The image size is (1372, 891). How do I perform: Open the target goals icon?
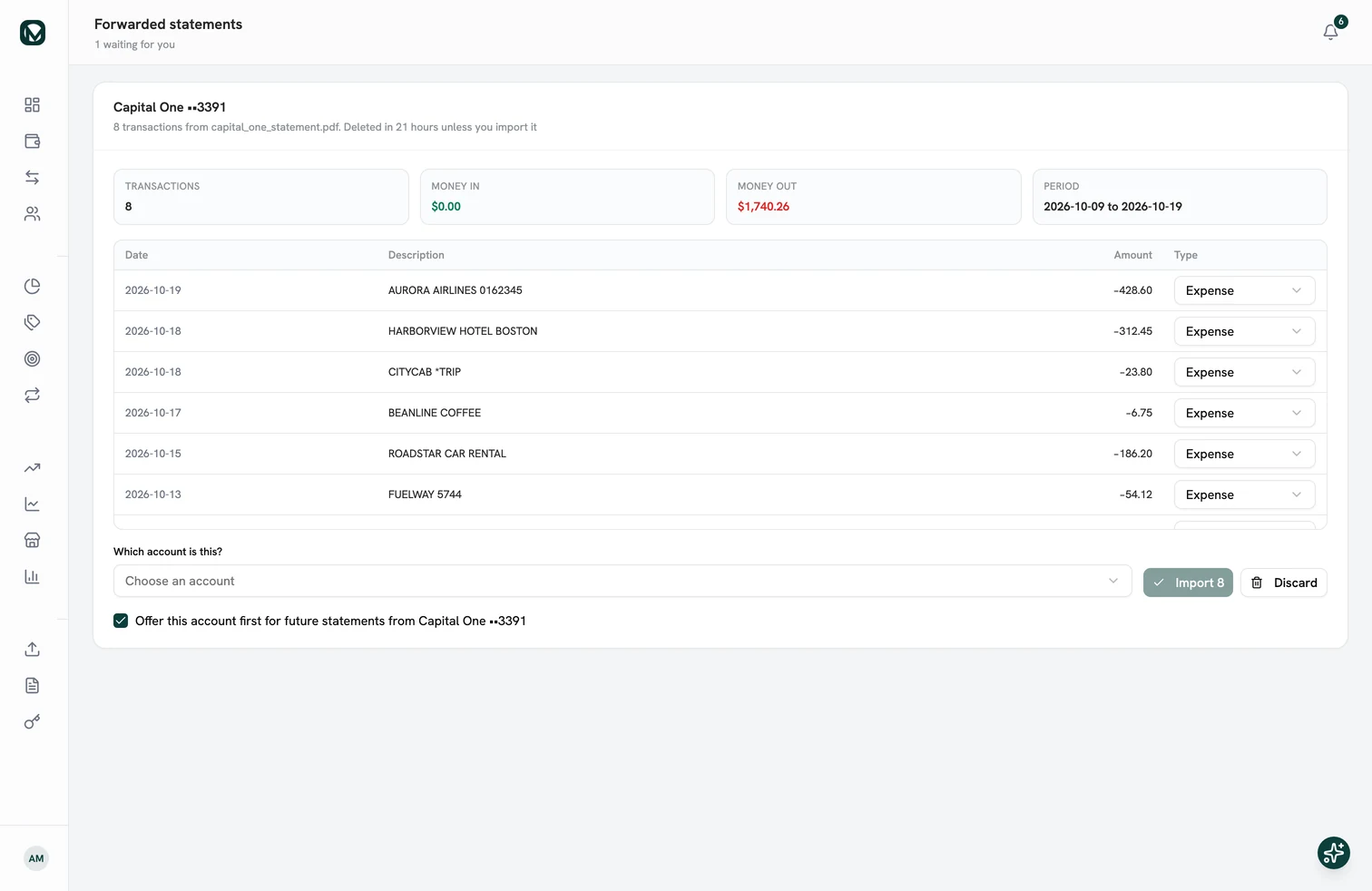tap(33, 359)
